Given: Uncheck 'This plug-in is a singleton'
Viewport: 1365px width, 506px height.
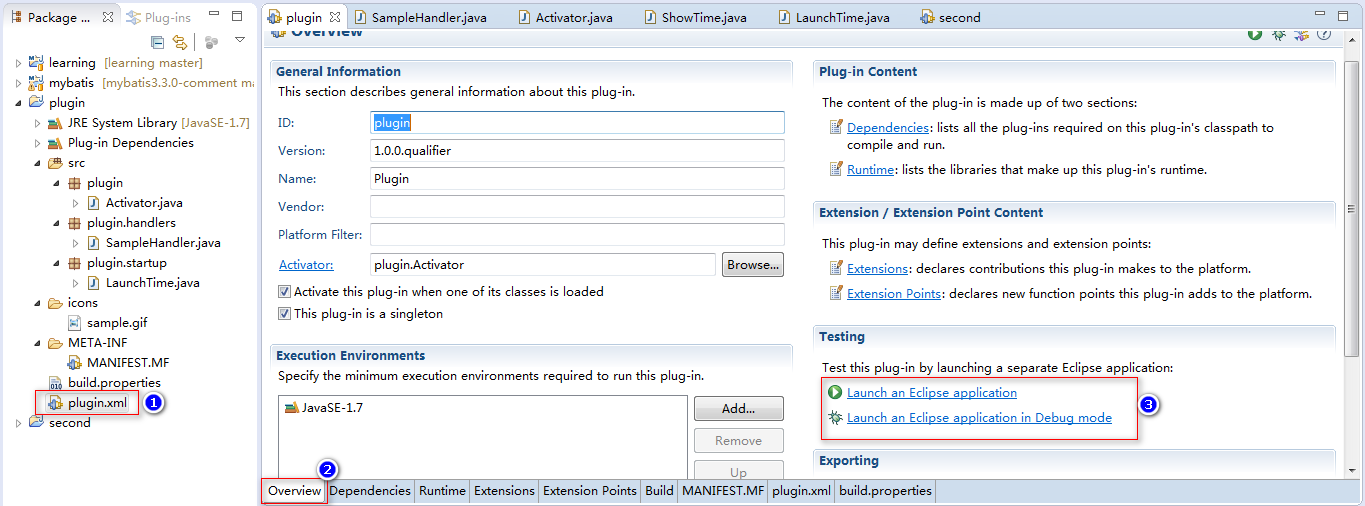Looking at the screenshot, I should point(284,314).
